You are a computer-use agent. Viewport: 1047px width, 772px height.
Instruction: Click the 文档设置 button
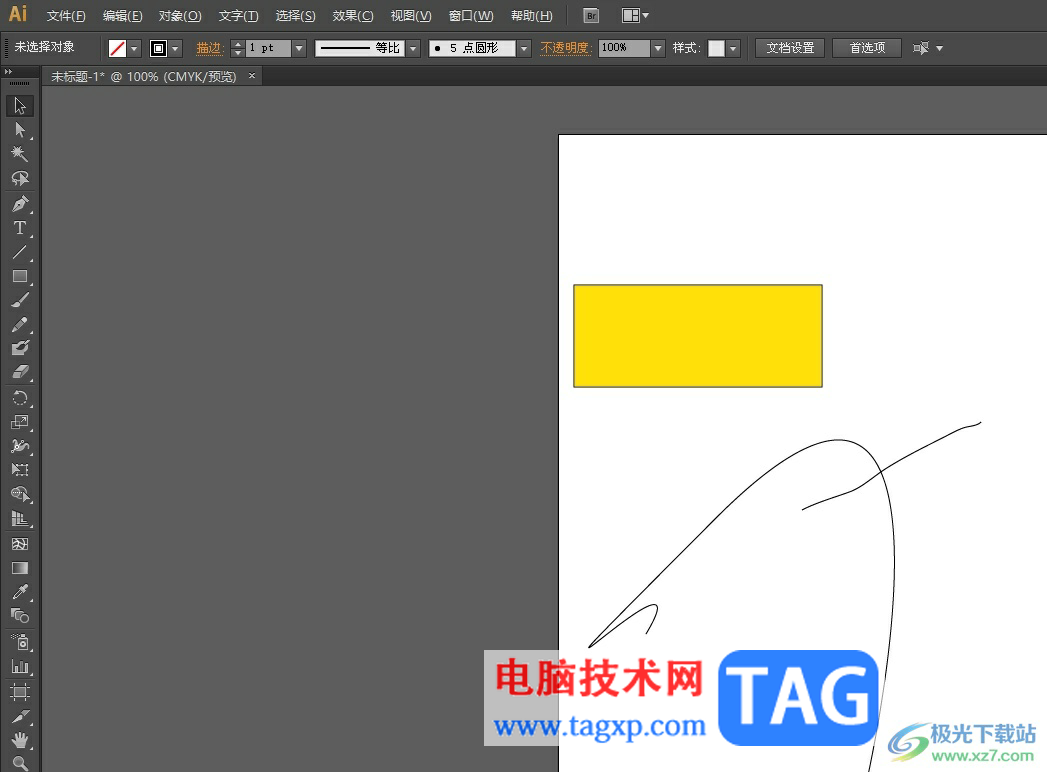point(790,48)
